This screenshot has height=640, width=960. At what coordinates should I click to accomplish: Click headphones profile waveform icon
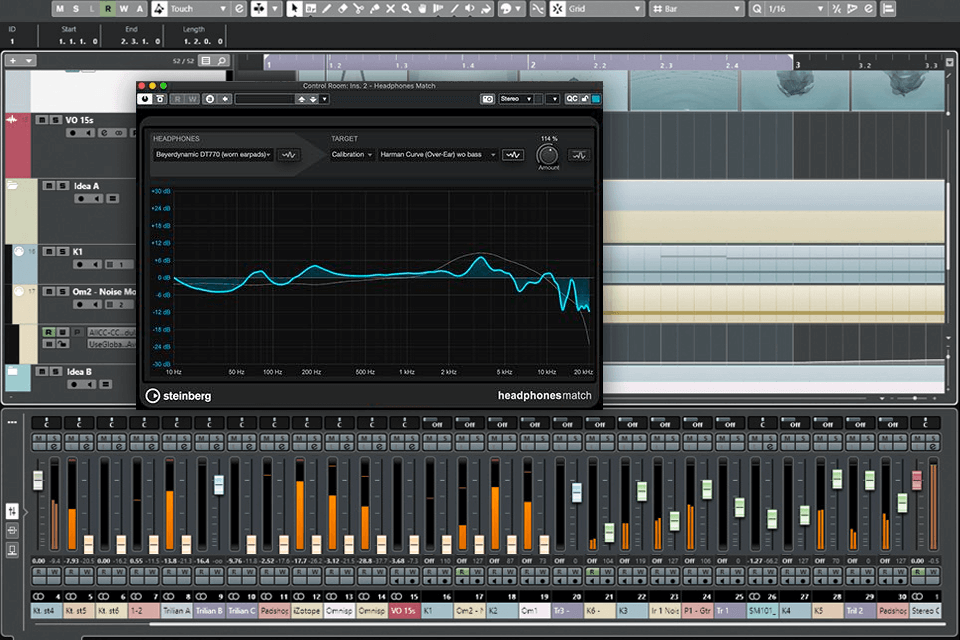[289, 155]
